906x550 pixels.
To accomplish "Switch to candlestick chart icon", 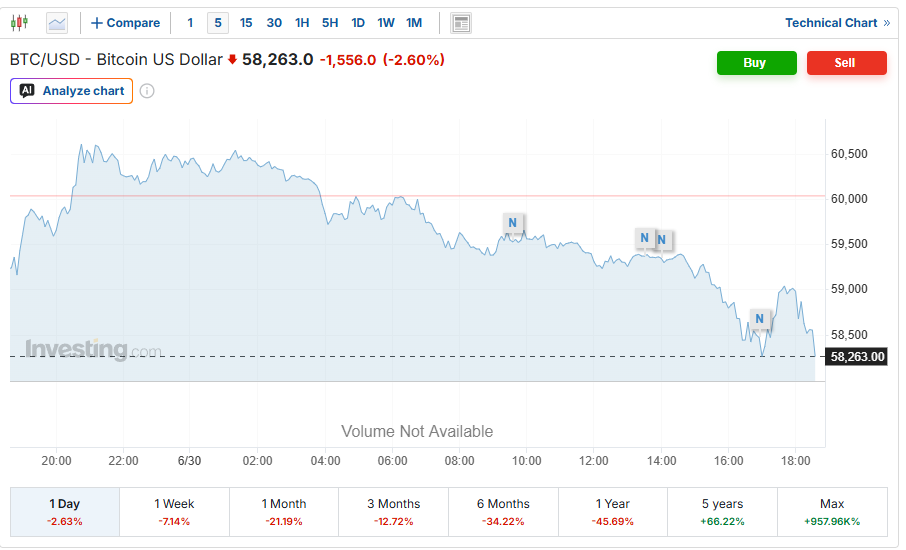I will click(20, 23).
